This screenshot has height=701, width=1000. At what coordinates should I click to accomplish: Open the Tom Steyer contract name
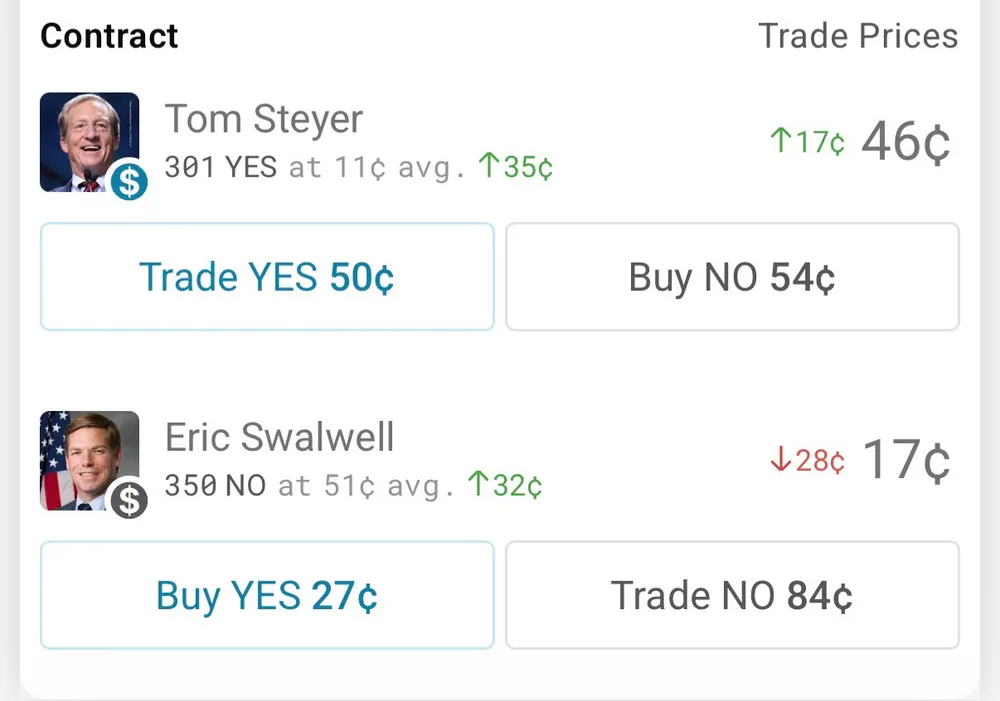(x=264, y=119)
